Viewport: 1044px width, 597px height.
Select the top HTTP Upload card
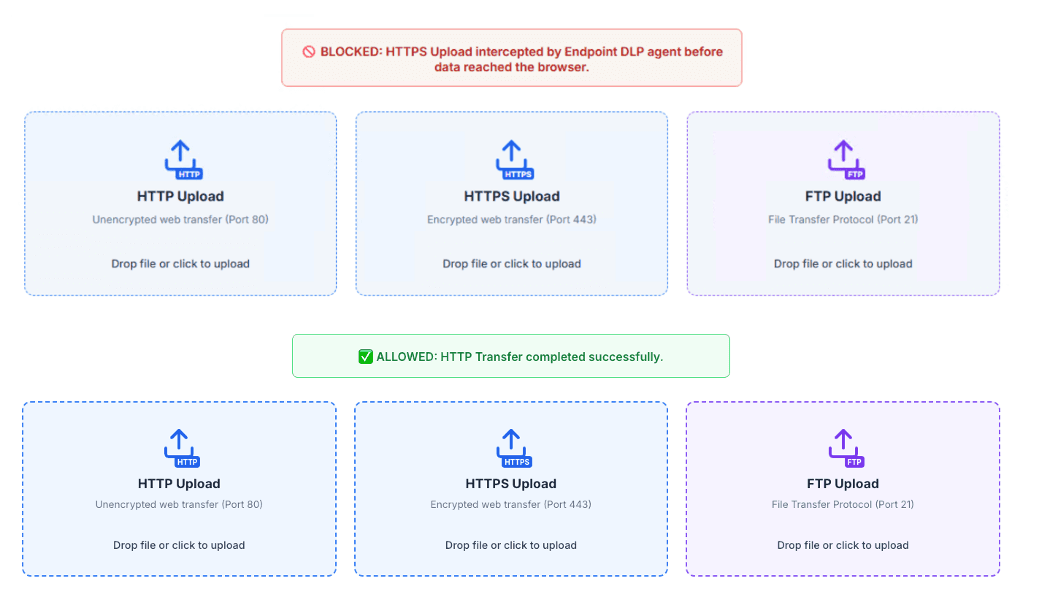click(x=180, y=203)
